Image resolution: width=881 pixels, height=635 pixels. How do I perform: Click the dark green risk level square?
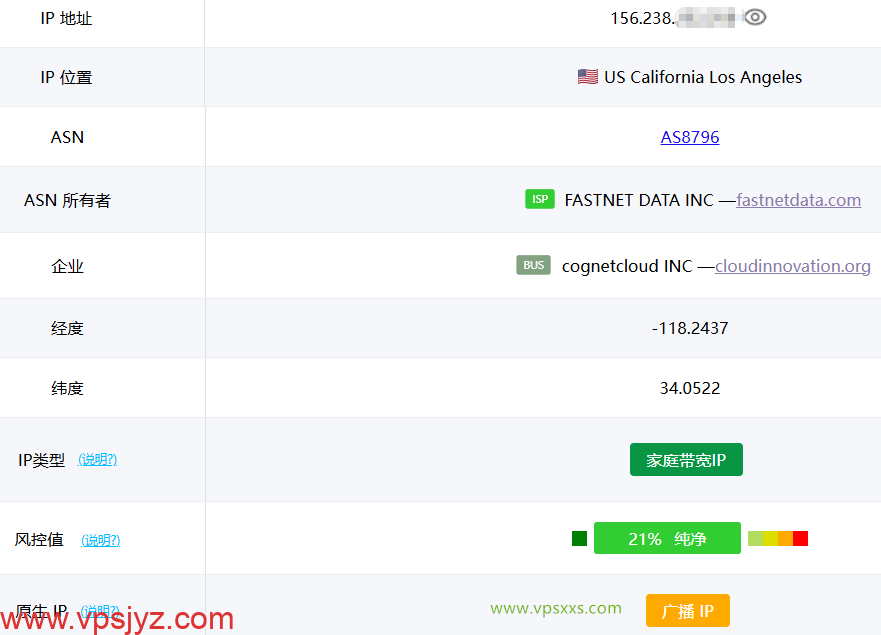[x=579, y=538]
